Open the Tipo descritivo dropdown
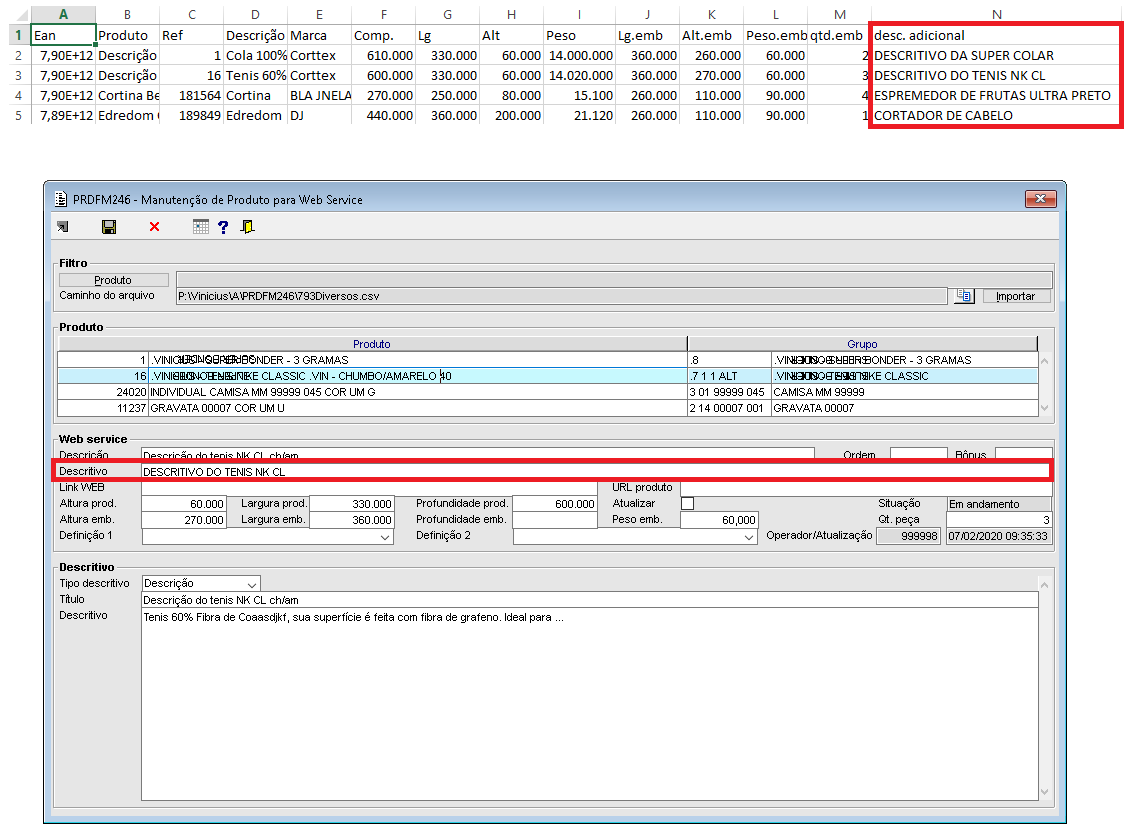 point(252,583)
